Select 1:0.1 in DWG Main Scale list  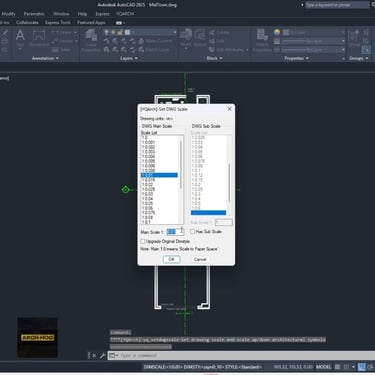tap(146, 222)
